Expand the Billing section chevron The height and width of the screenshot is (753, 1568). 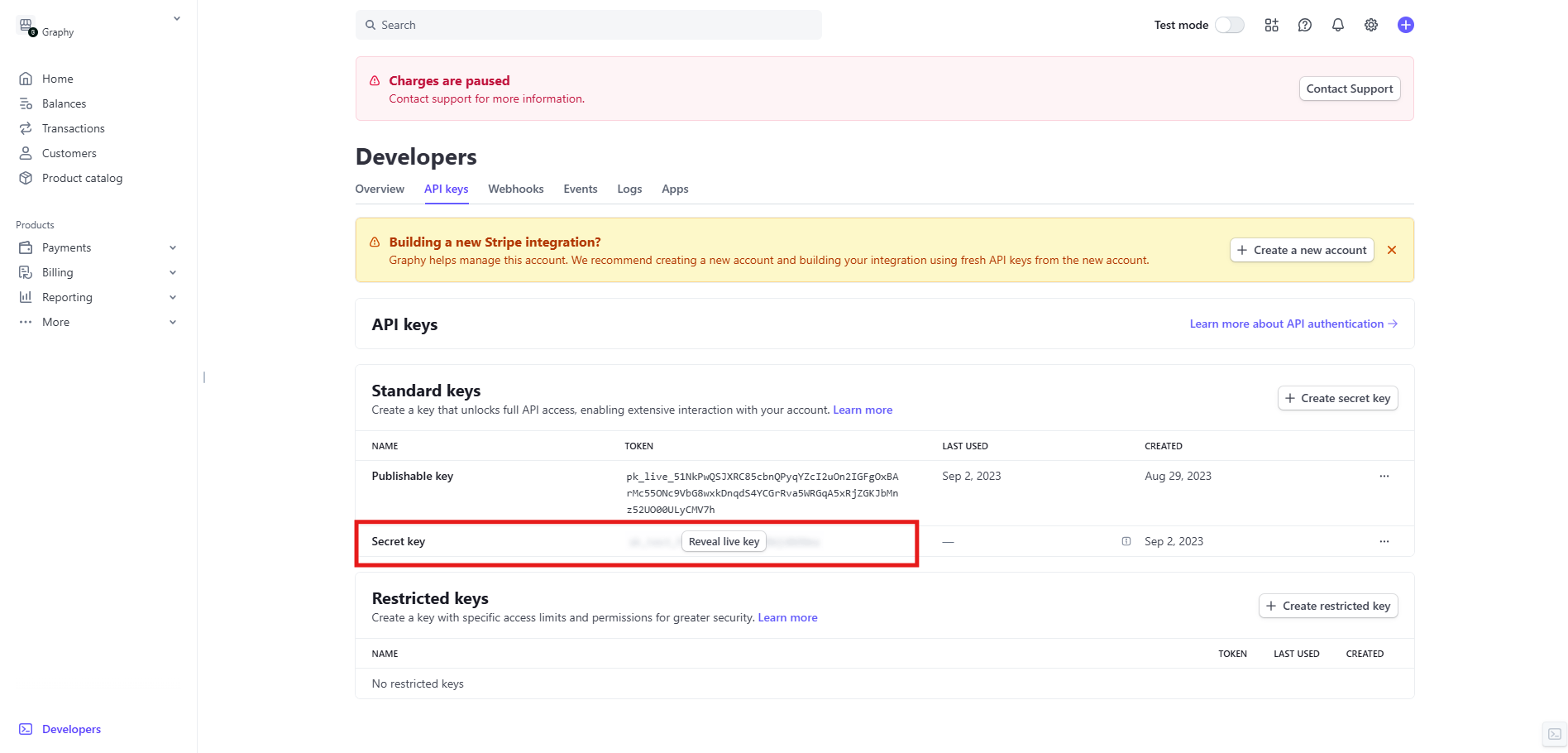[173, 272]
